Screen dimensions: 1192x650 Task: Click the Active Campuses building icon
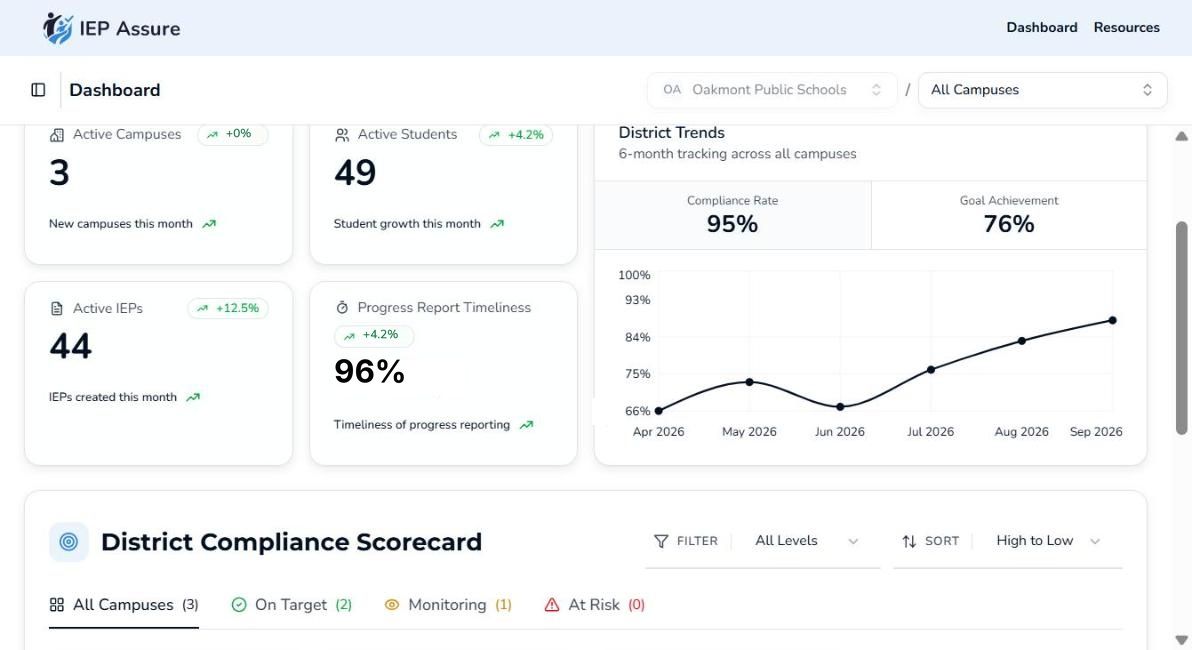coord(56,135)
